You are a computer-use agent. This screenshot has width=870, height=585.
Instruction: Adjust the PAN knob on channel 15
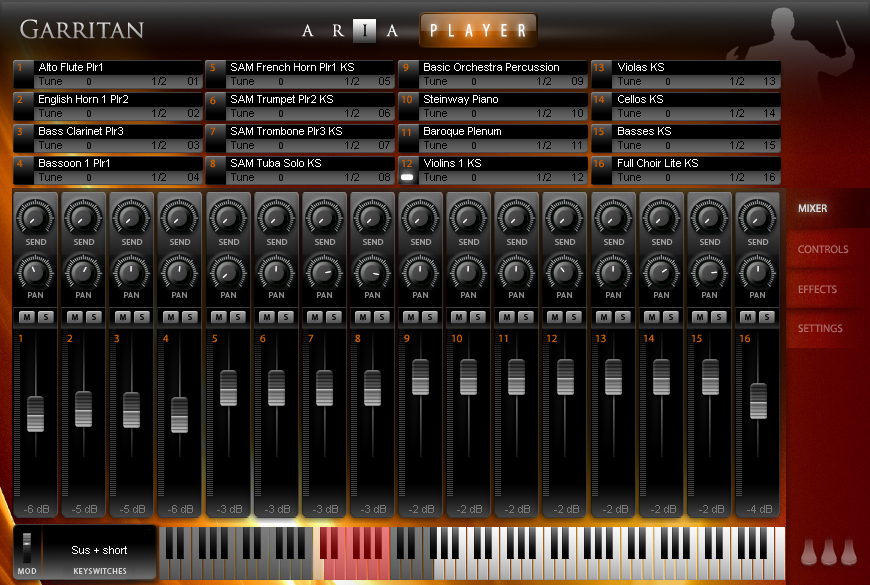click(x=709, y=271)
